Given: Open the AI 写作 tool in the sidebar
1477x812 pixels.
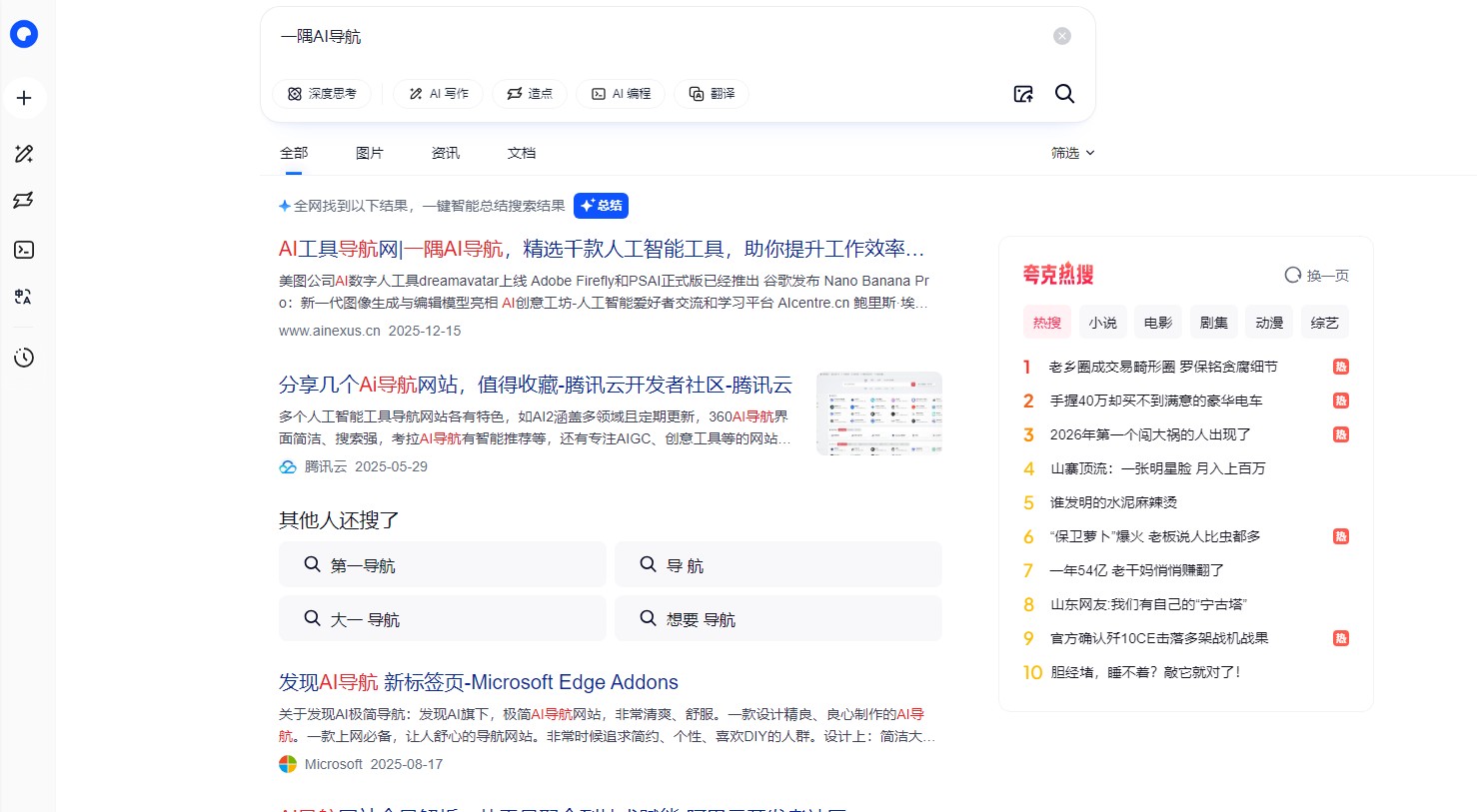Looking at the screenshot, I should click(x=24, y=154).
